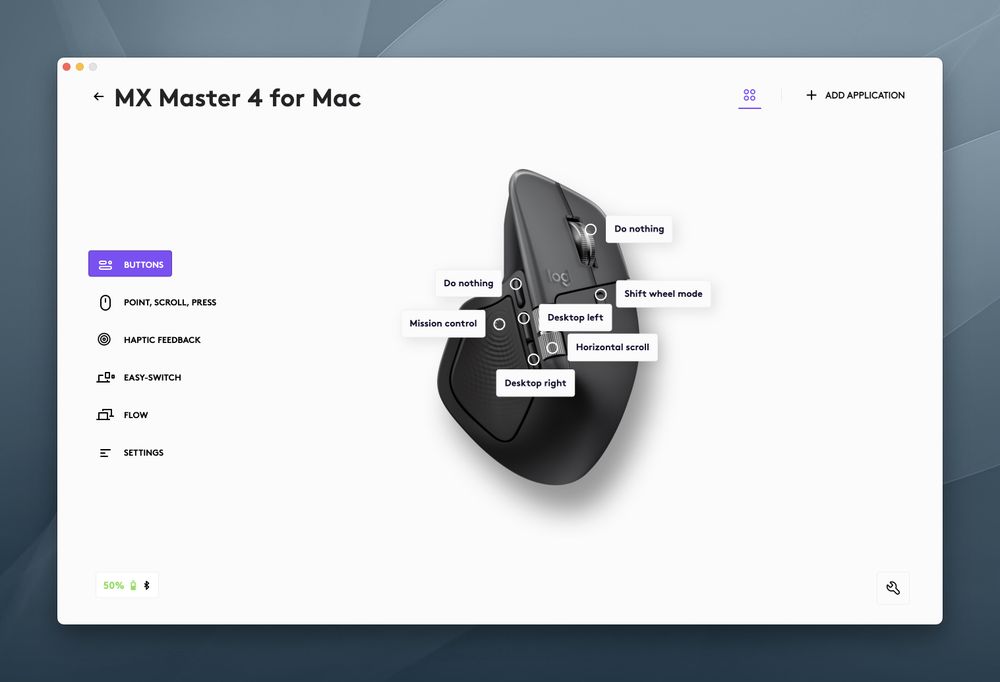1000x682 pixels.
Task: Click the Do nothing label by scroll wheel
Action: coord(639,229)
